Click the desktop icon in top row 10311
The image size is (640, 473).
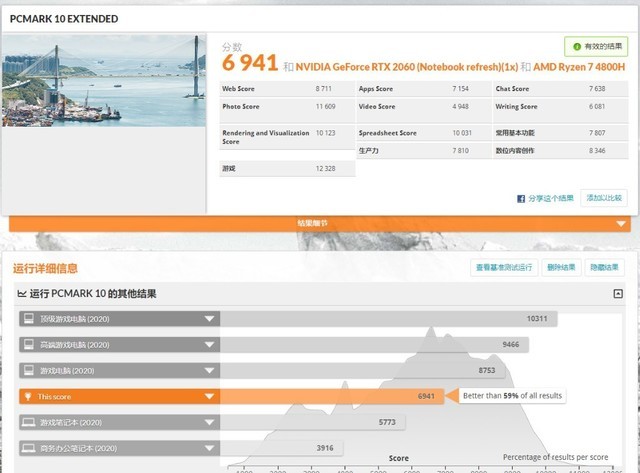click(29, 318)
